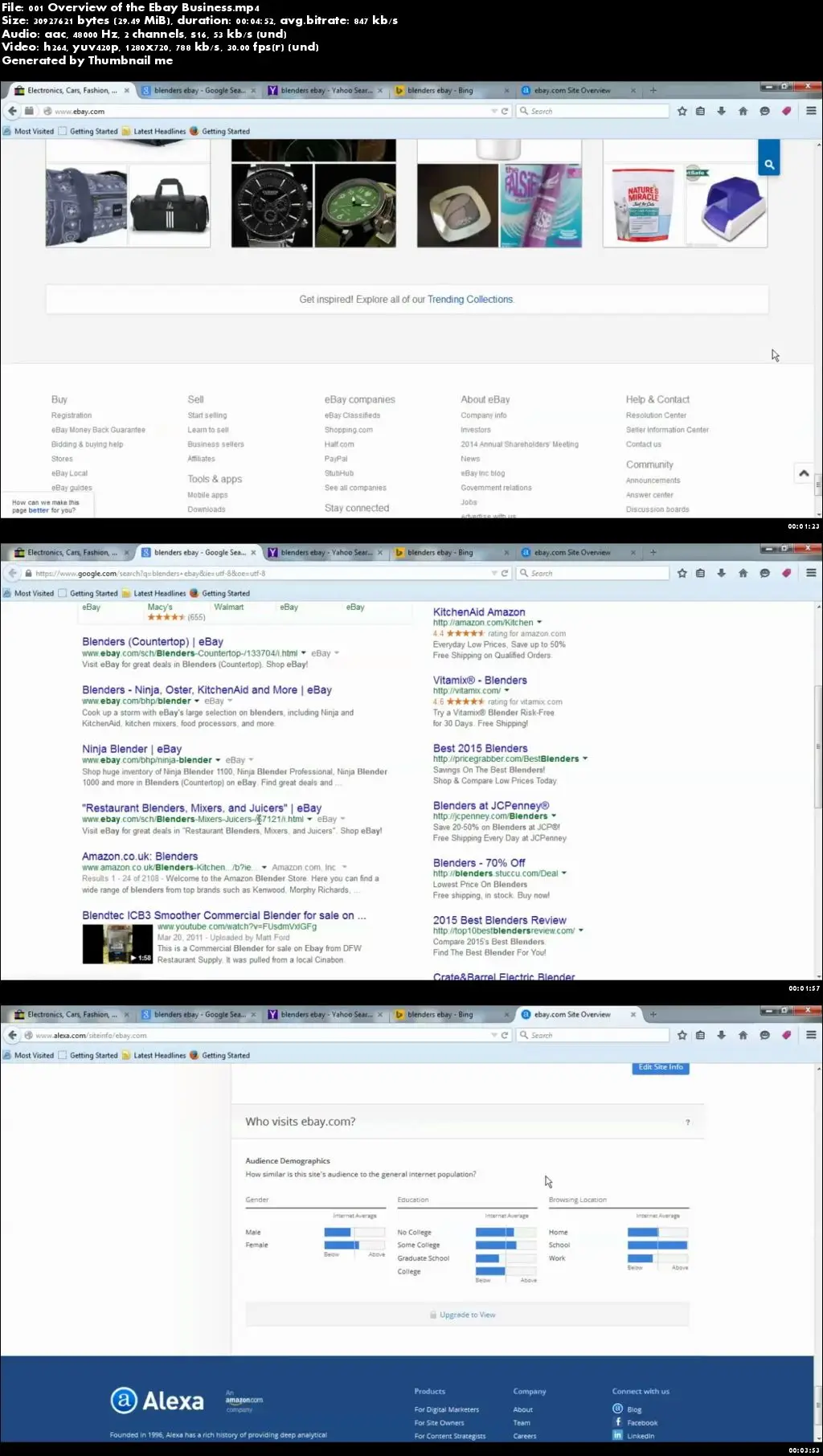Viewport: 823px width, 1456px height.
Task: Click the scroll-to-top arrow button on the eBay page
Action: (804, 473)
